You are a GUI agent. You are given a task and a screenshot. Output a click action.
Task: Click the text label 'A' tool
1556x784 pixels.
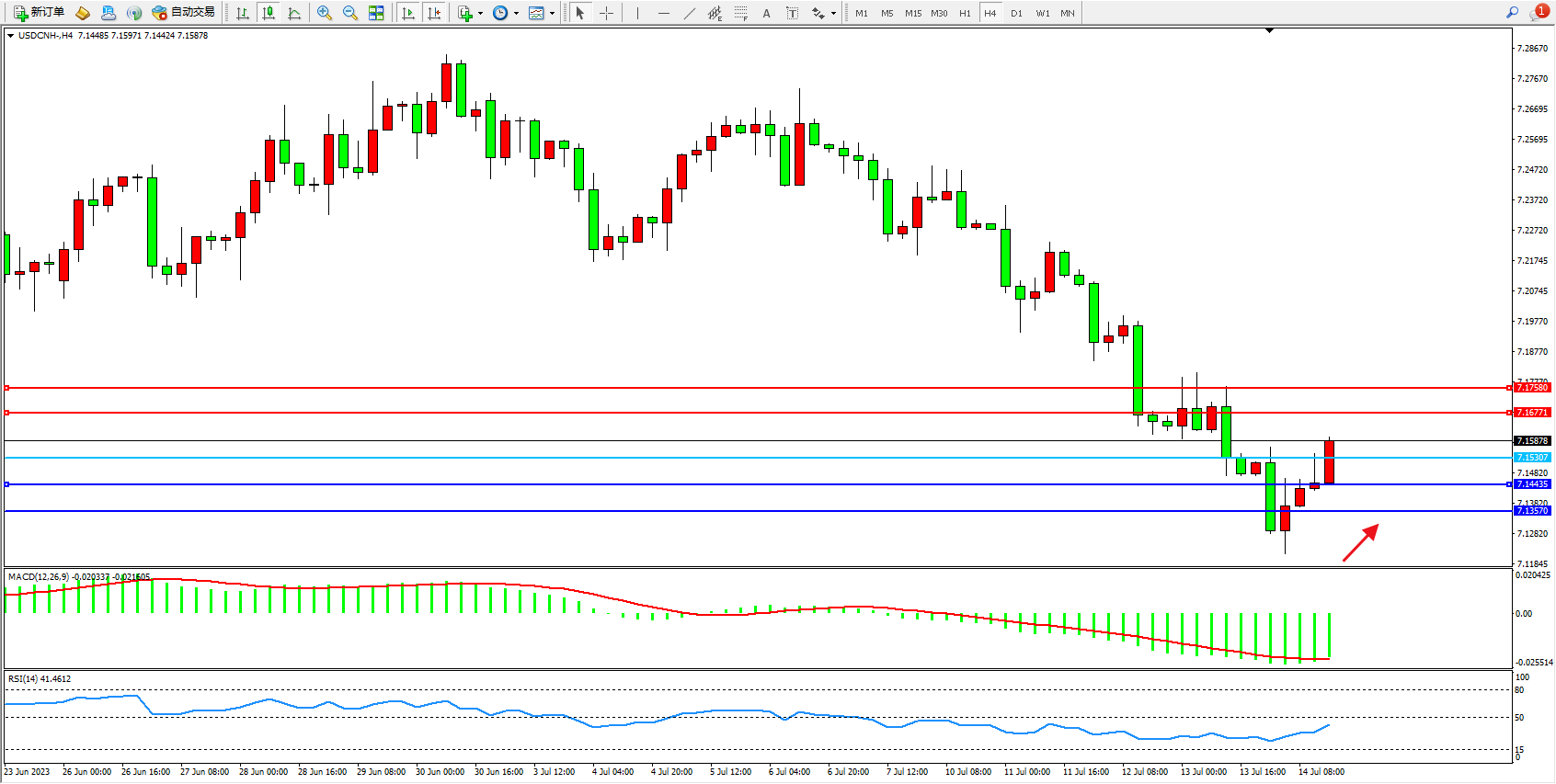[x=766, y=13]
